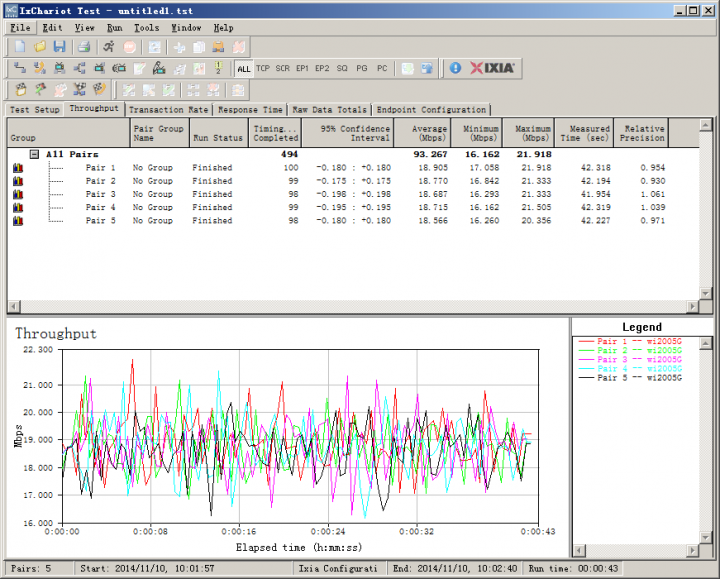The image size is (720, 579).
Task: Click results table scroll-right arrow
Action: (693, 306)
